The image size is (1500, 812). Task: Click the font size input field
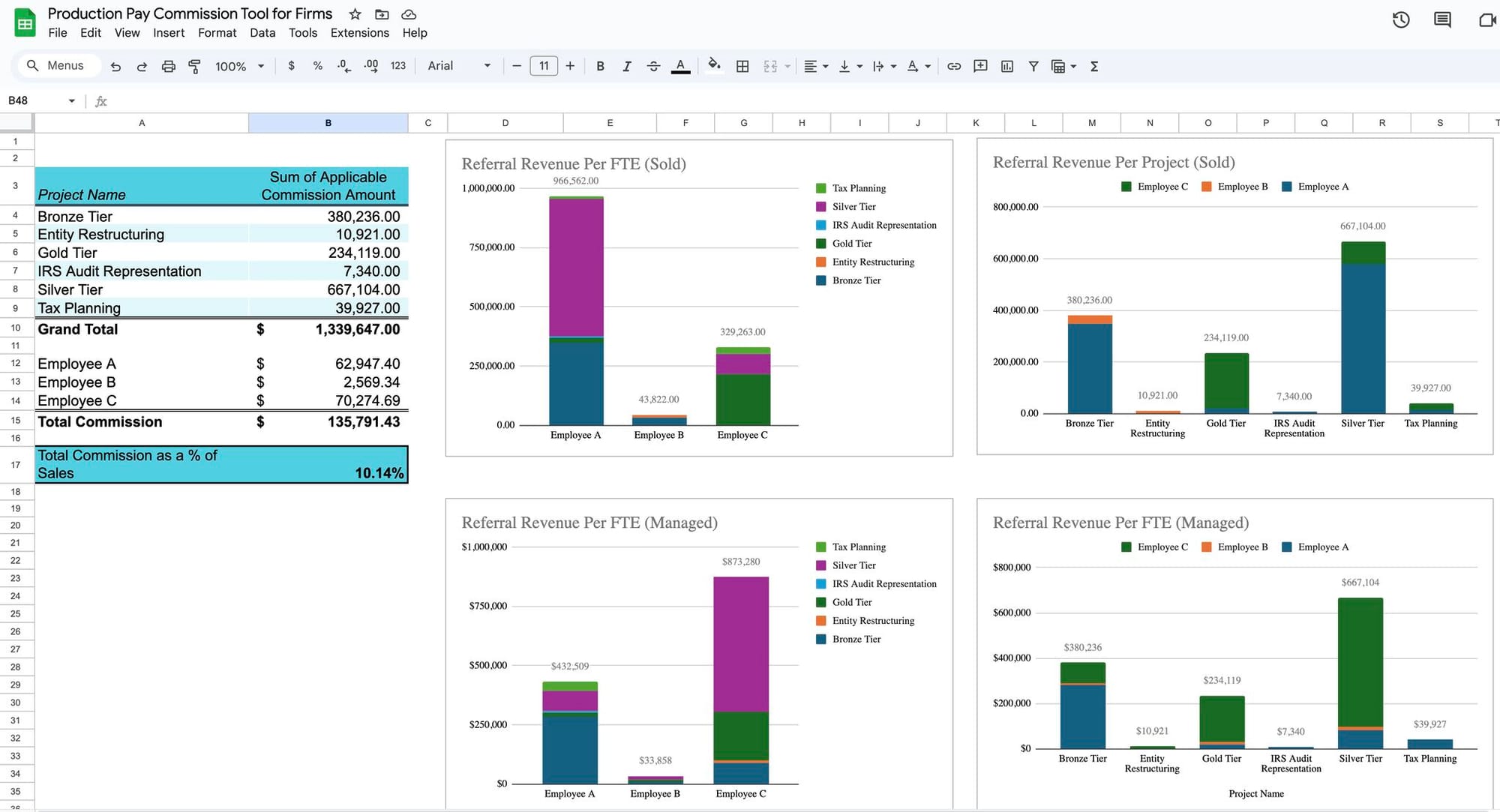tap(543, 66)
